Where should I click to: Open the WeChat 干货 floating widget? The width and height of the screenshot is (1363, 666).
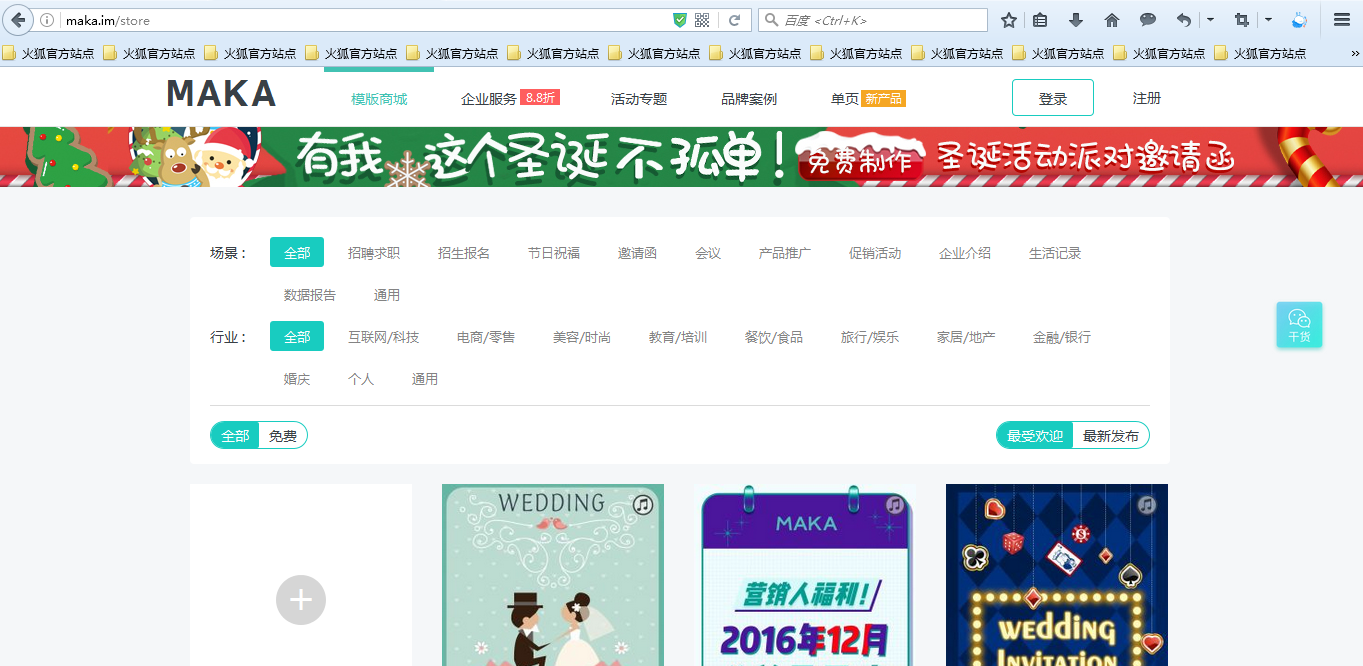click(x=1299, y=325)
